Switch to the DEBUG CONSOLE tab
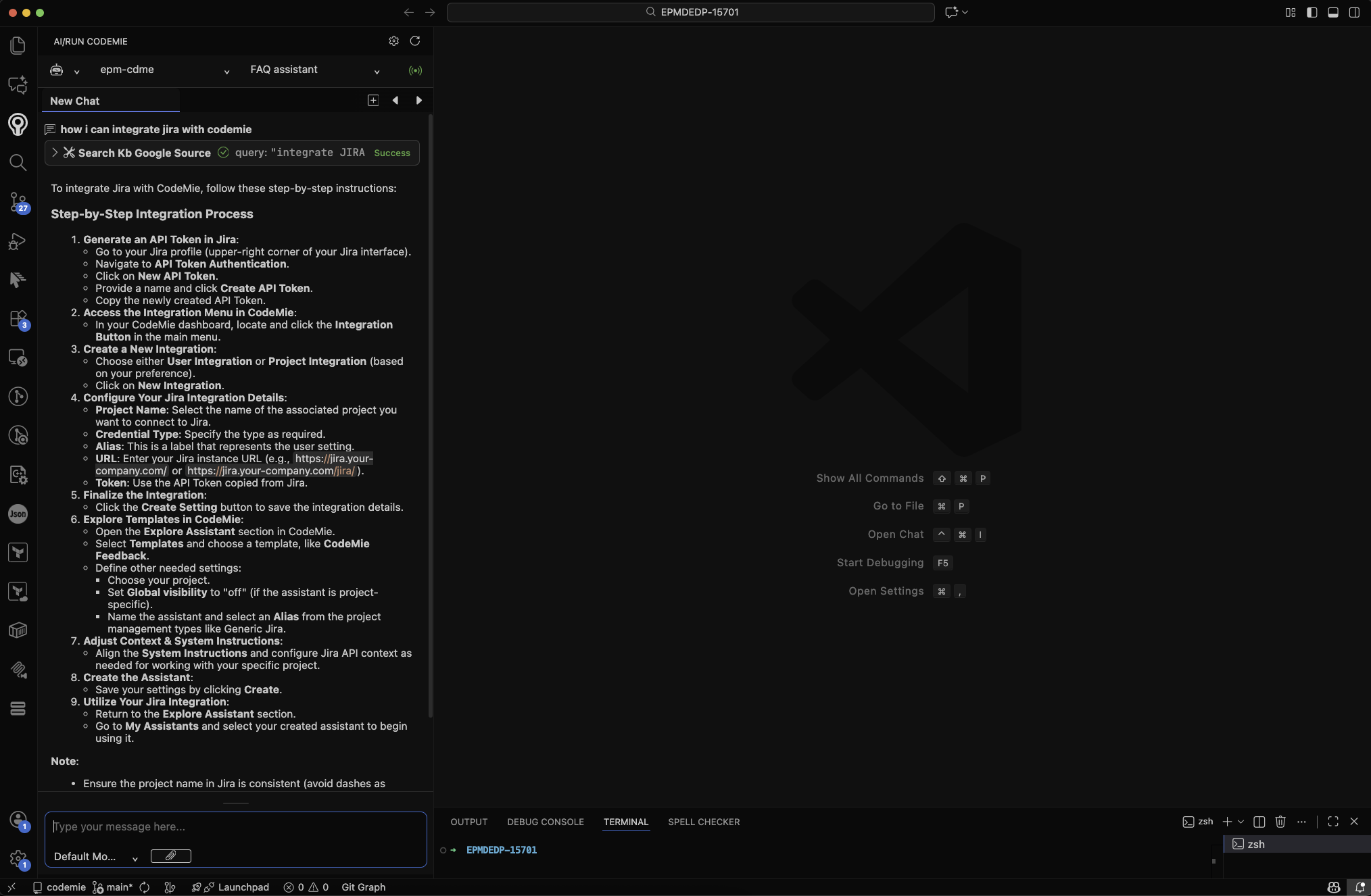Screen dimensions: 1371x896 [x=545, y=822]
